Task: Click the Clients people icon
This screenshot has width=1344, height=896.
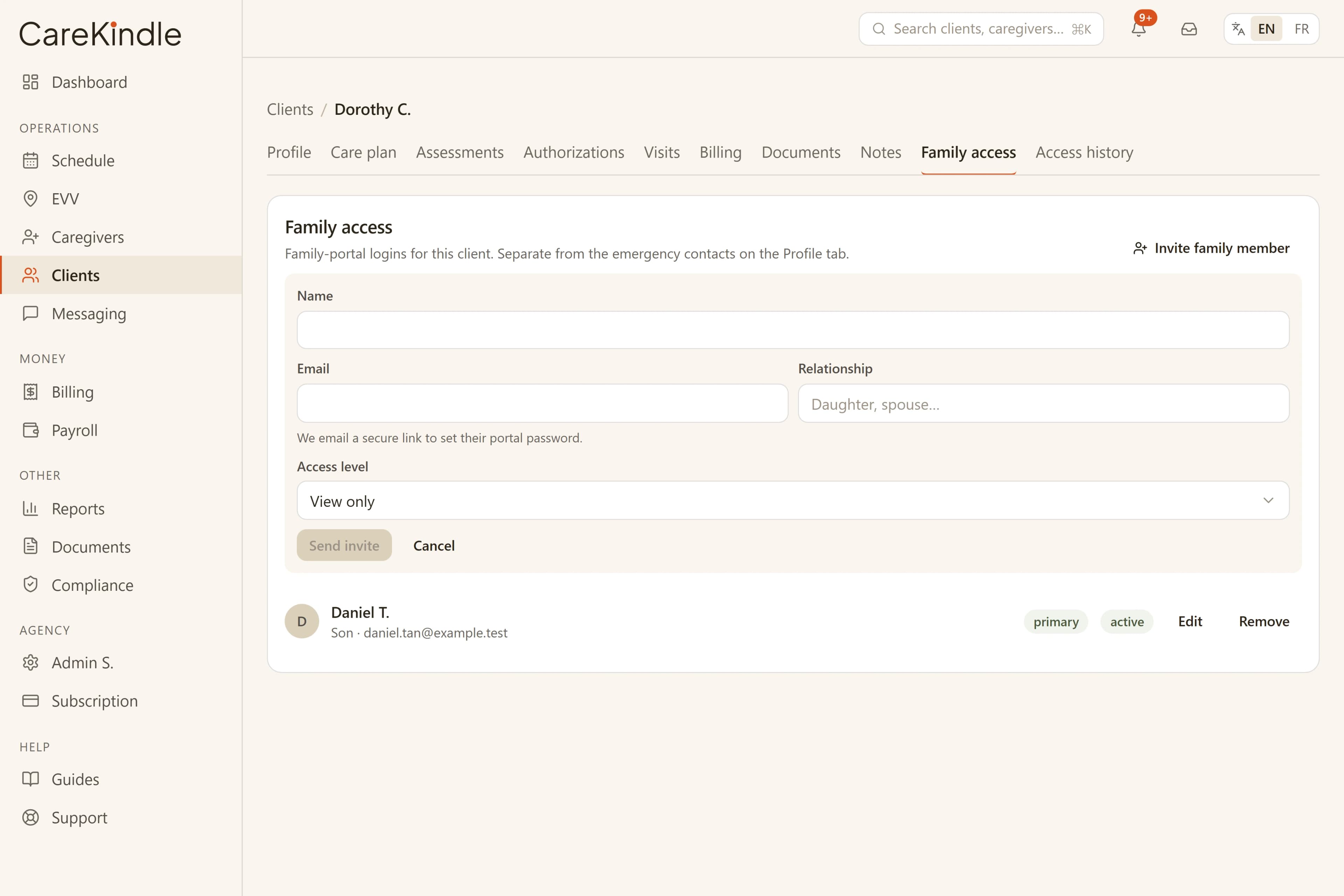Action: (x=30, y=275)
